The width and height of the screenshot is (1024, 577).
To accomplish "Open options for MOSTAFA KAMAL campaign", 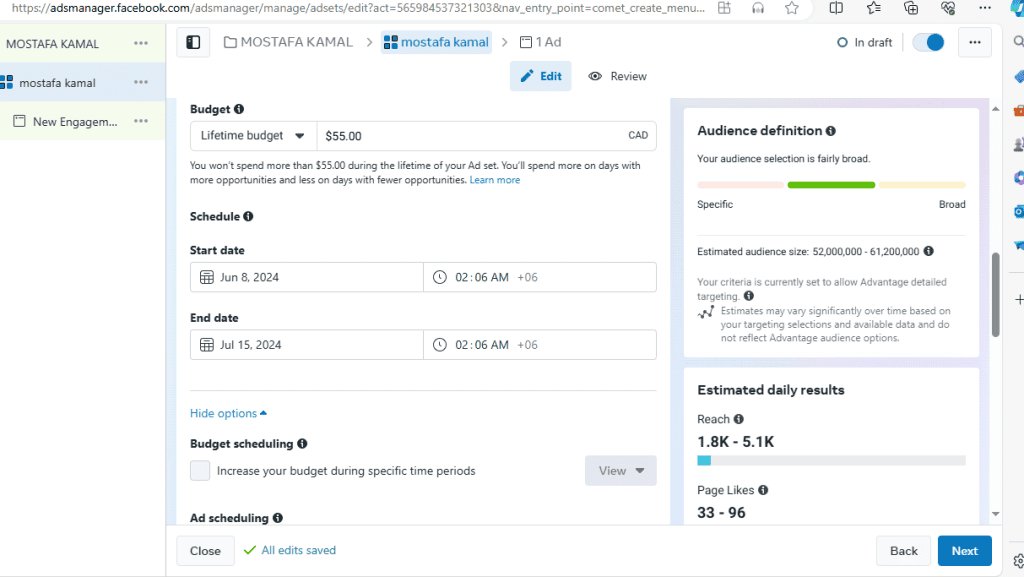I will [x=141, y=43].
